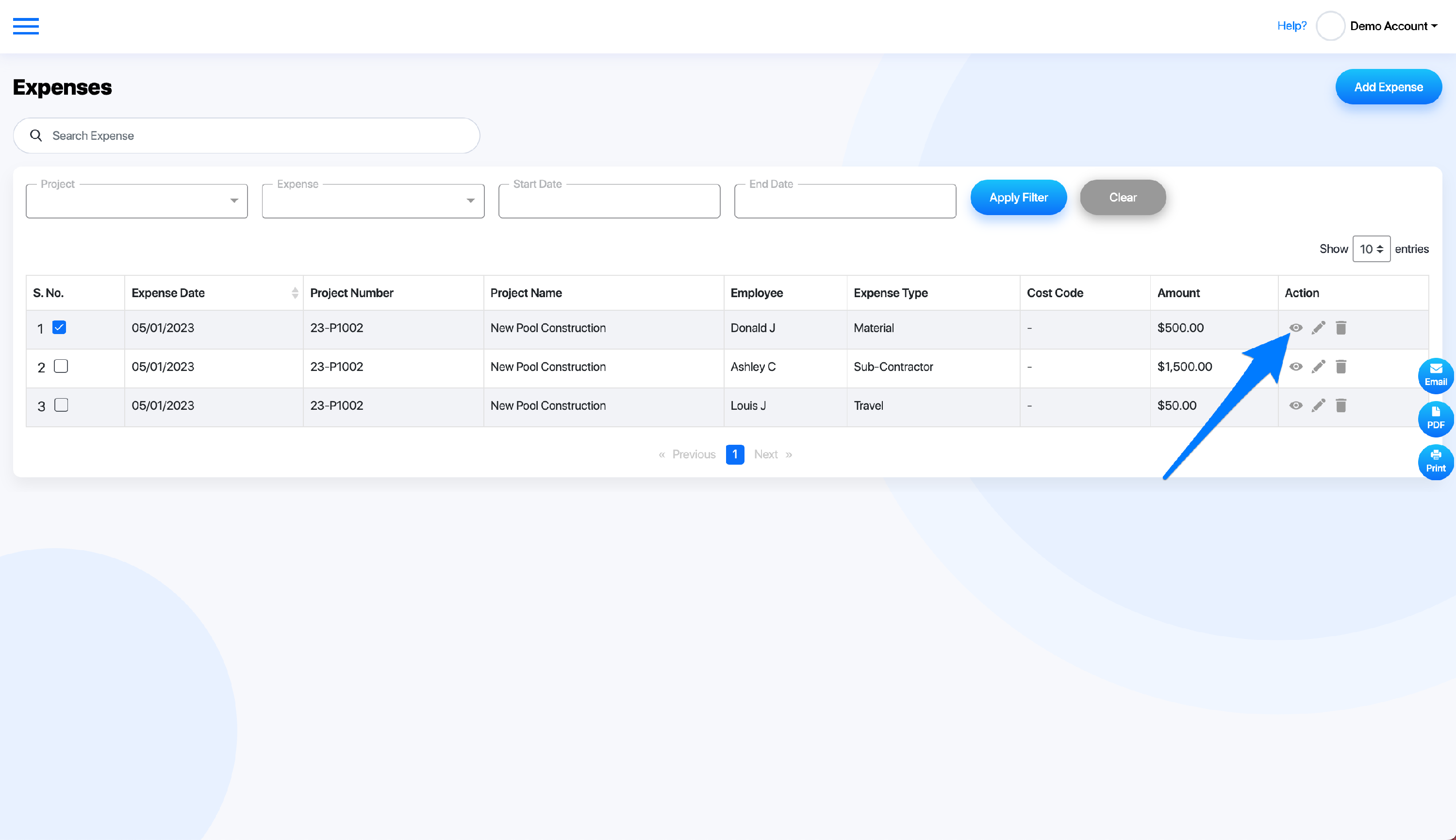This screenshot has height=840, width=1456.
Task: Delete the Ashley C expense row
Action: coord(1340,366)
